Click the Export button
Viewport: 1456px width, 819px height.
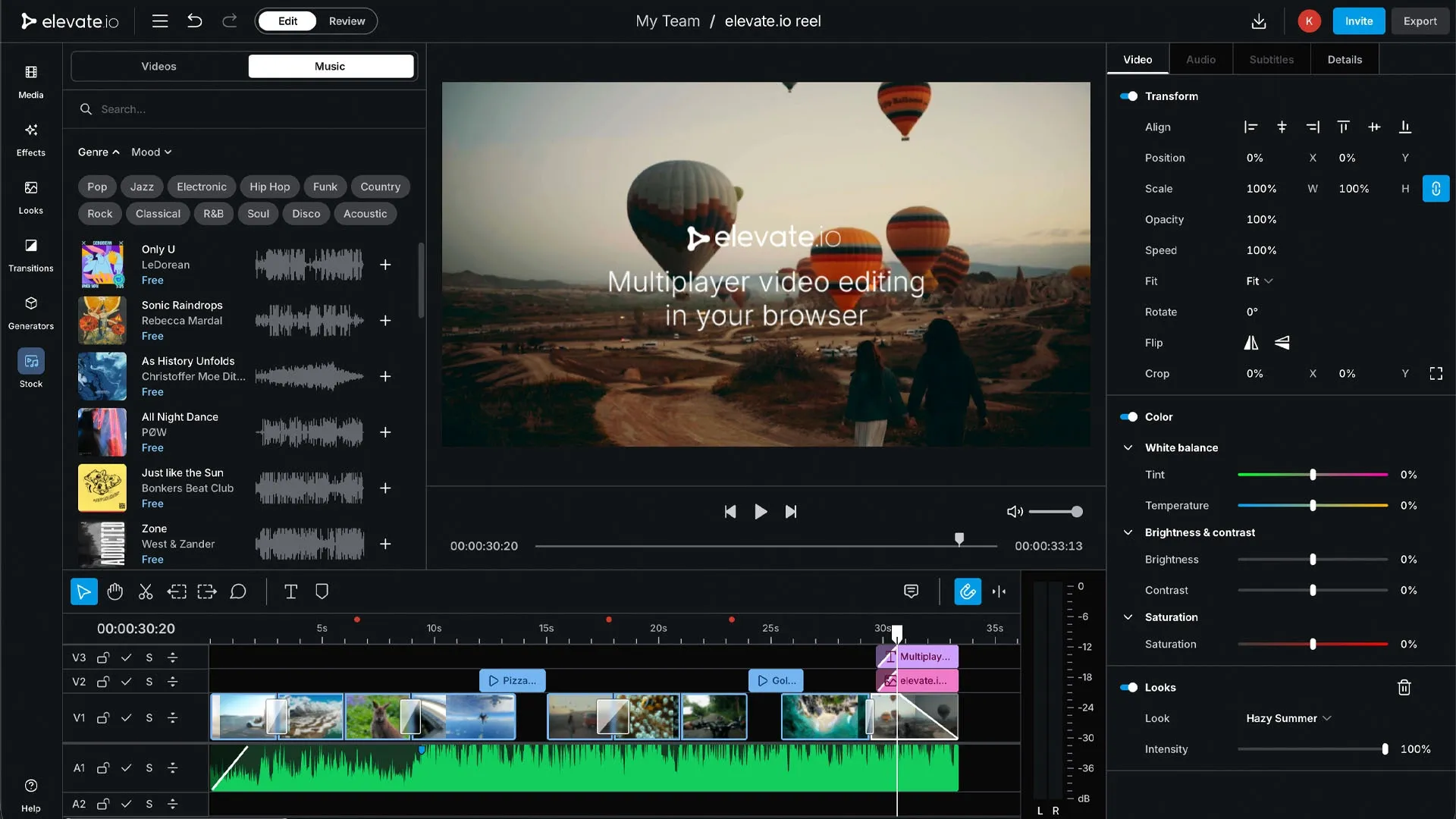tap(1420, 20)
